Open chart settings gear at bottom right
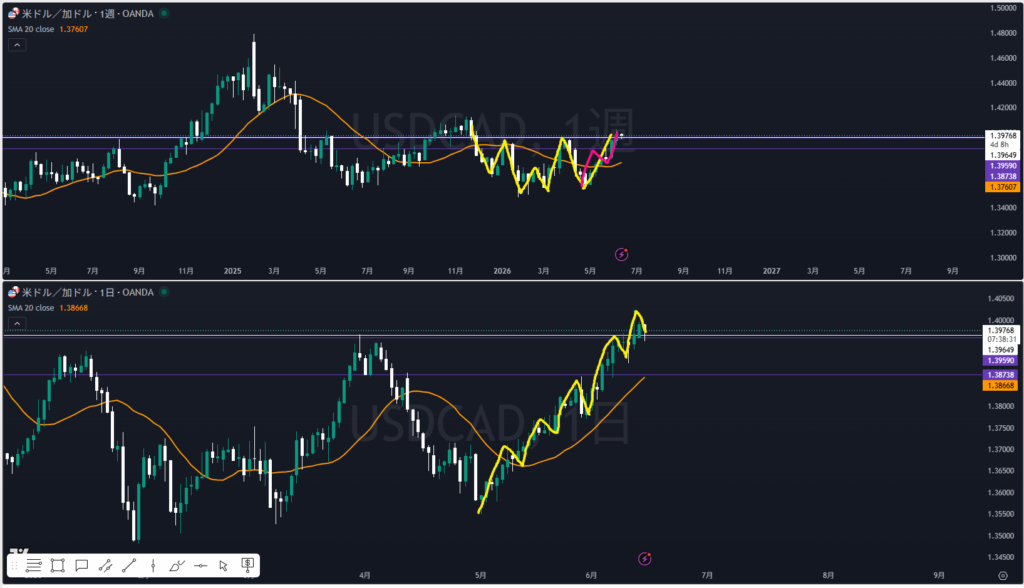 pyautogui.click(x=1003, y=576)
